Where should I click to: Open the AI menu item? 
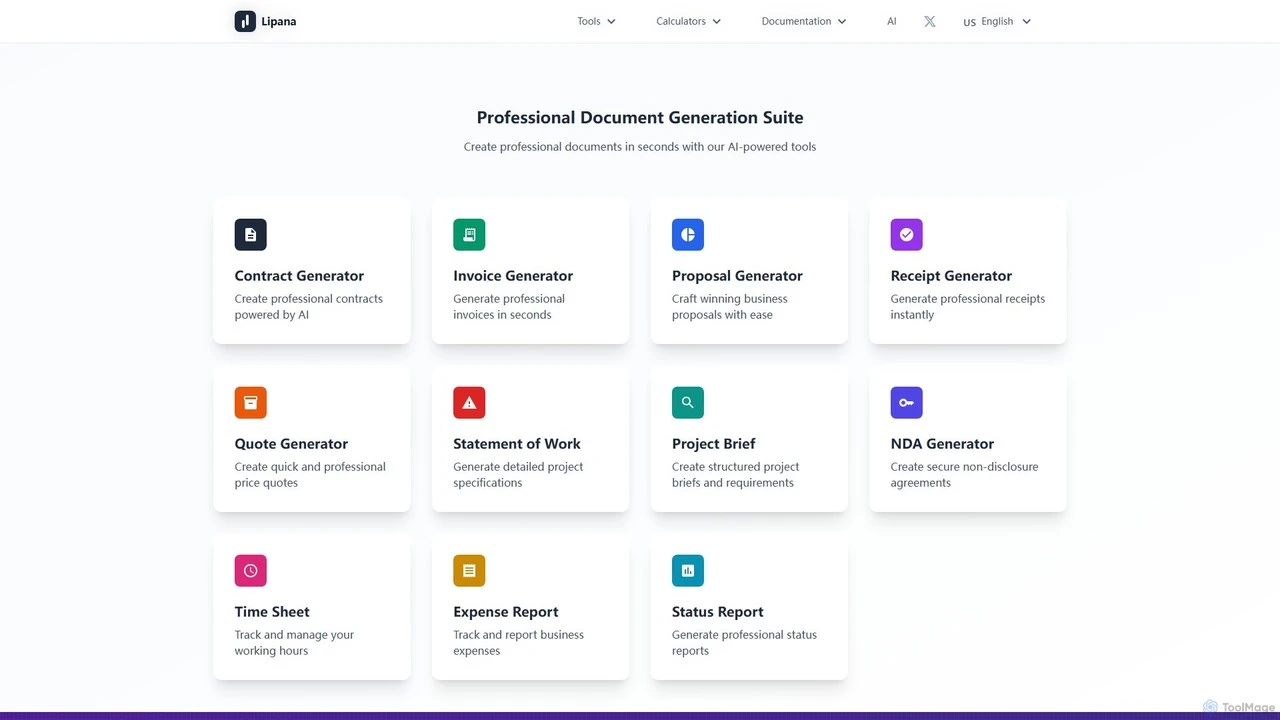892,21
